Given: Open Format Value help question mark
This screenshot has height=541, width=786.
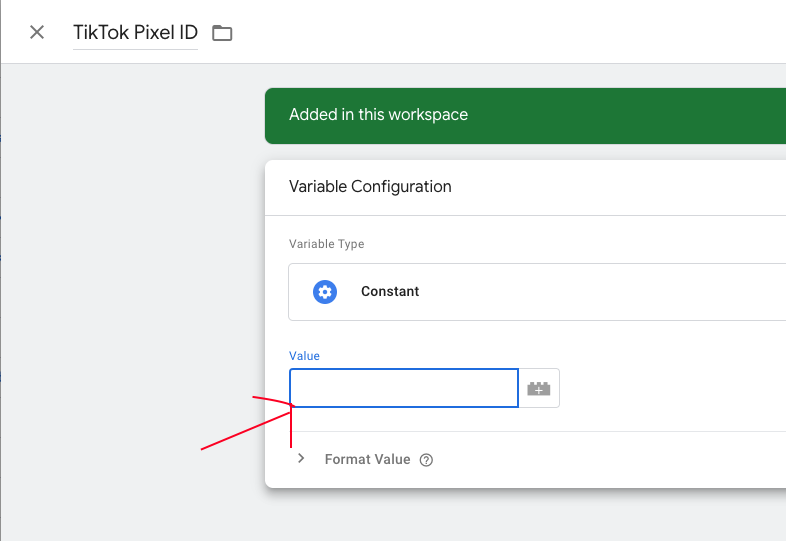Looking at the screenshot, I should point(426,460).
